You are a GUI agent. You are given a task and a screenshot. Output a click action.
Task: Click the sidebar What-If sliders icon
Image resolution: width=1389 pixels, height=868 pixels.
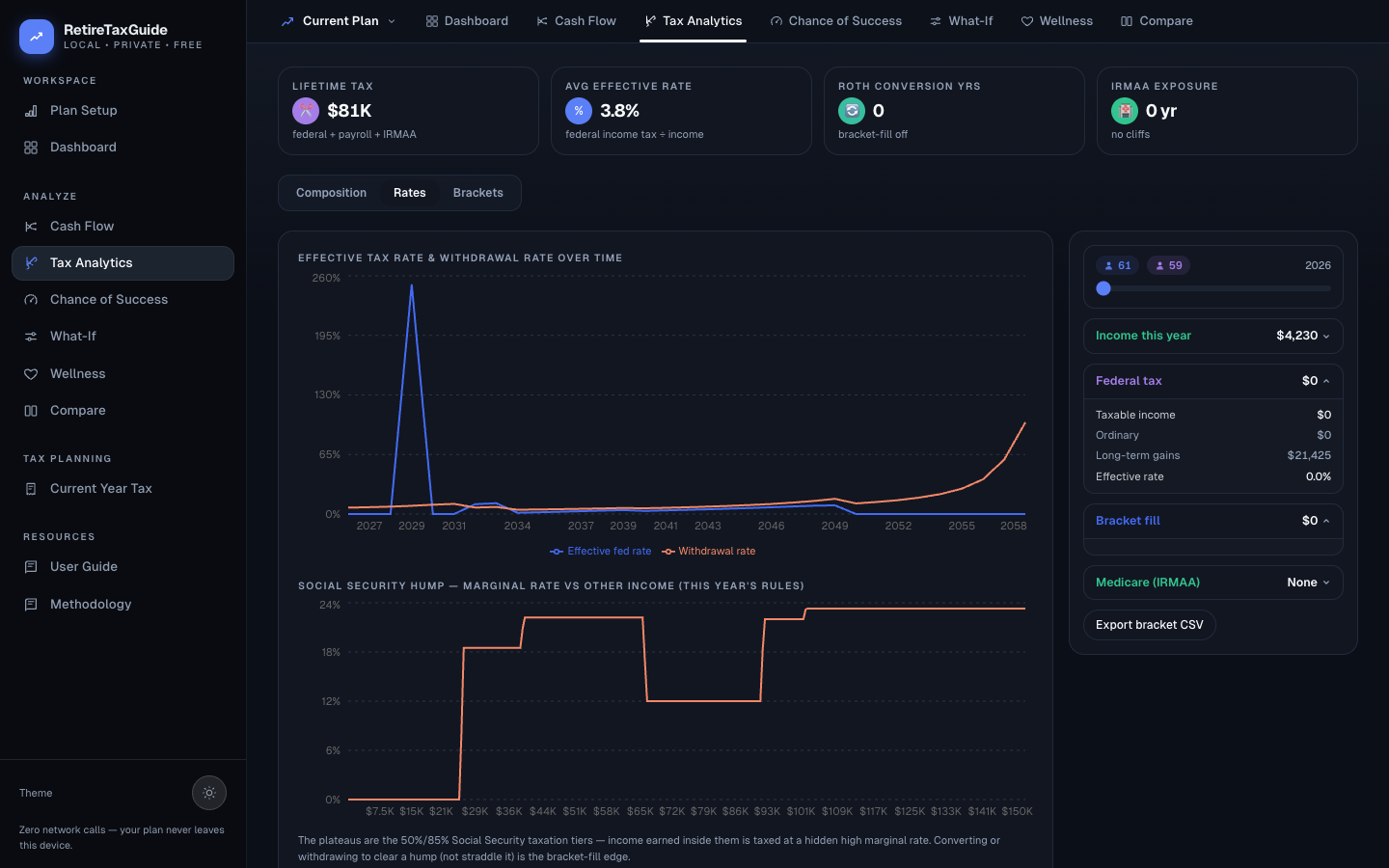(x=31, y=337)
